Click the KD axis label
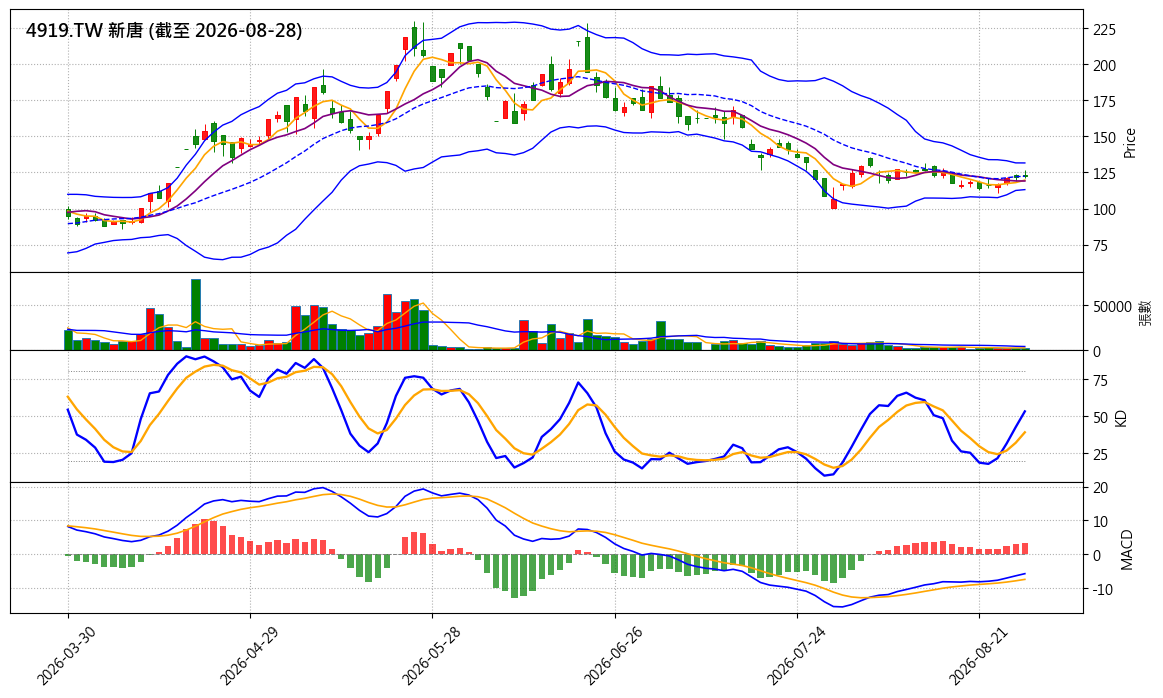 [x=1121, y=418]
